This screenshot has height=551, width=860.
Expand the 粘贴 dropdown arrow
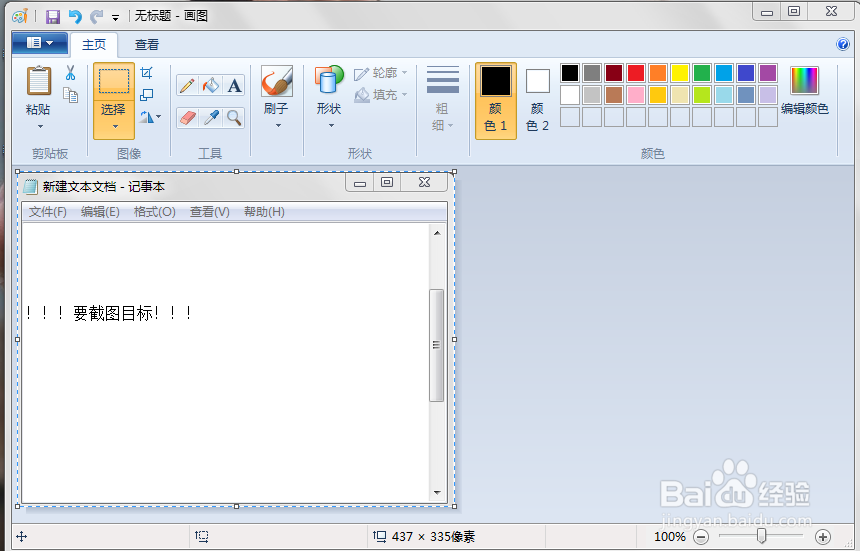click(x=40, y=127)
